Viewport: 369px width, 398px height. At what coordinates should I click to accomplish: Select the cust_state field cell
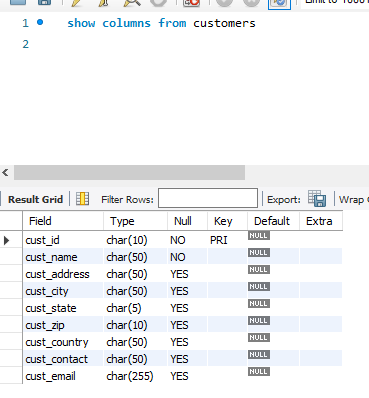(63, 308)
